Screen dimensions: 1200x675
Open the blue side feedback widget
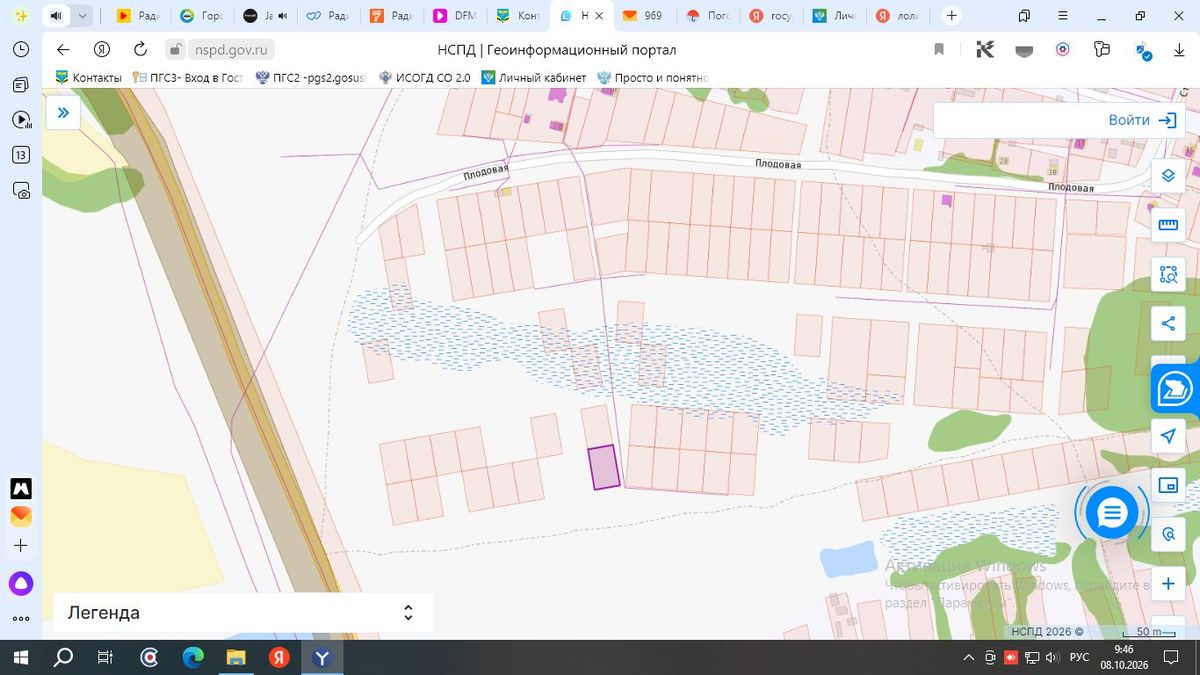pyautogui.click(x=1176, y=389)
